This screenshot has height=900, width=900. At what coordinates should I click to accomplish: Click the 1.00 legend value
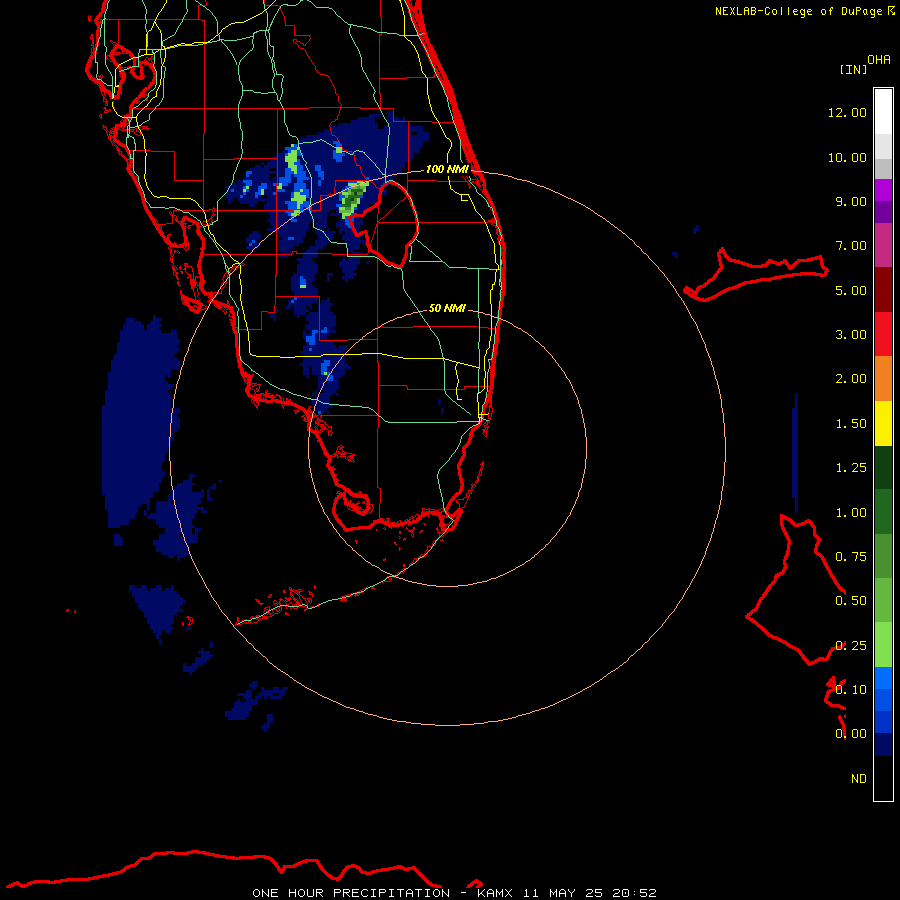pos(851,513)
